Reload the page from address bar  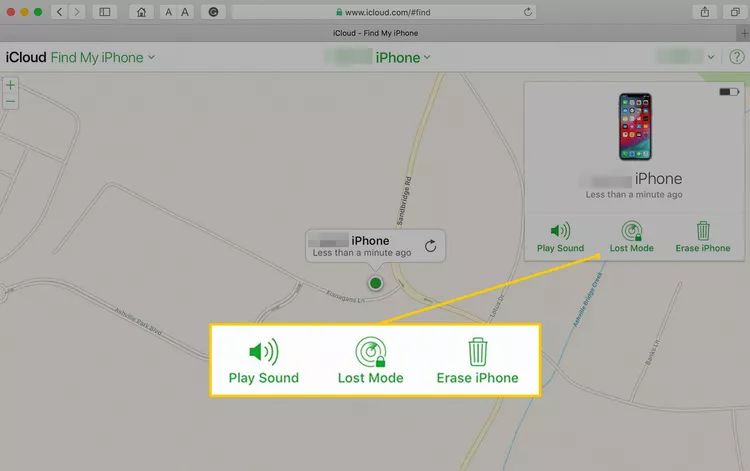click(528, 12)
